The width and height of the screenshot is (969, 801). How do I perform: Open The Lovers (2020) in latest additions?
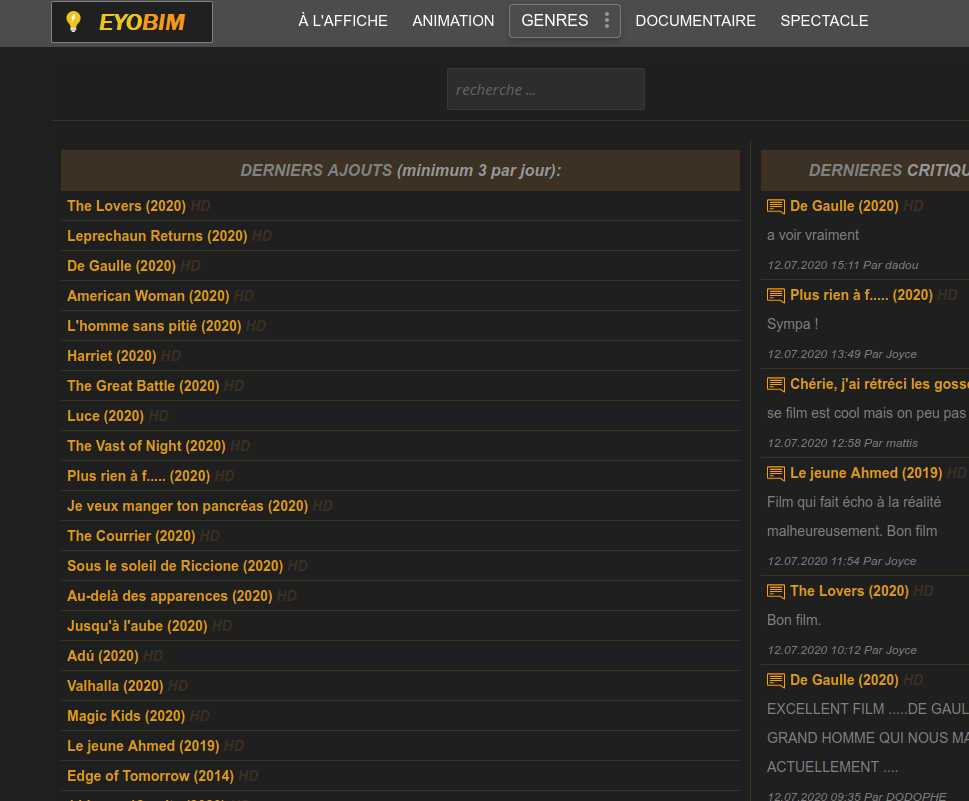point(126,206)
